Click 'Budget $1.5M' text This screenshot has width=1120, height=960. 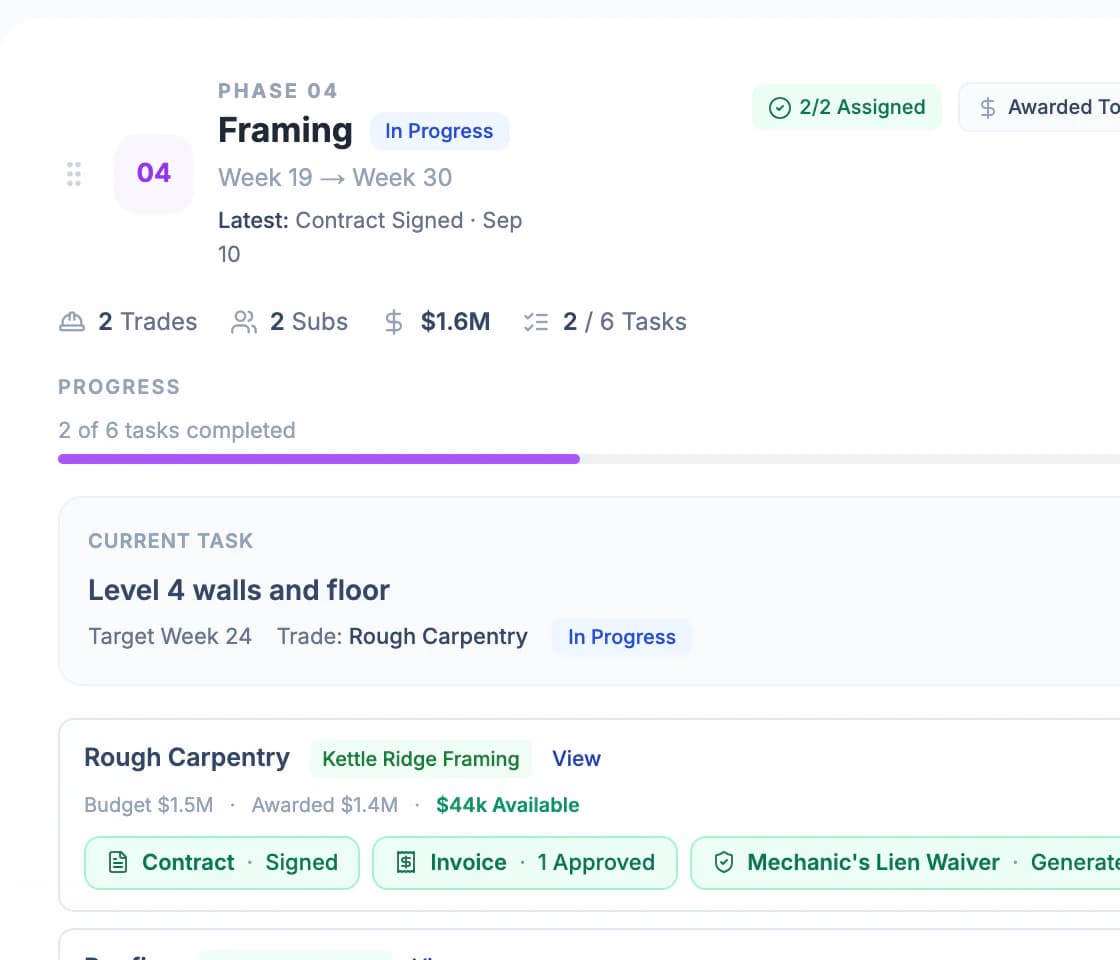click(x=149, y=805)
